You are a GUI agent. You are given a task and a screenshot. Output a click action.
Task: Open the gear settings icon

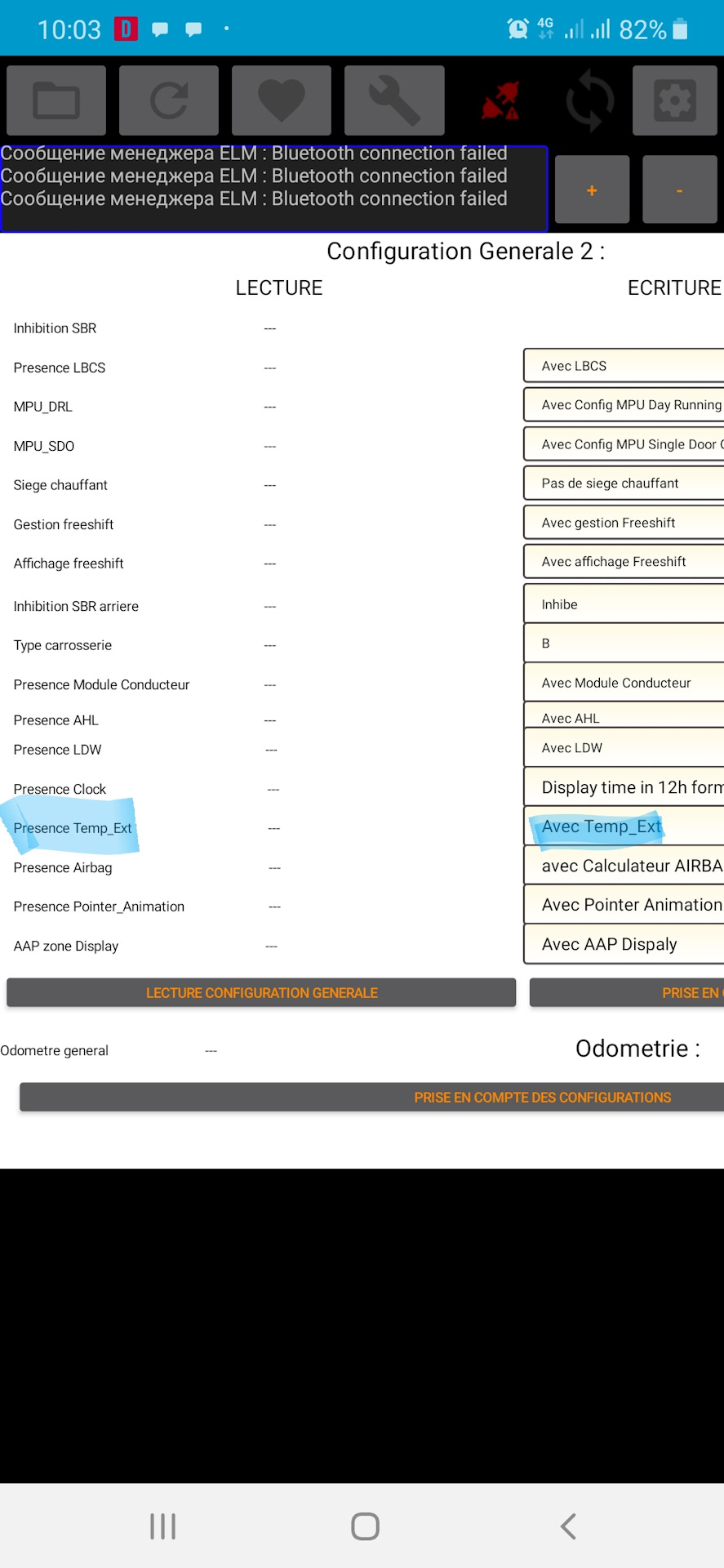675,100
